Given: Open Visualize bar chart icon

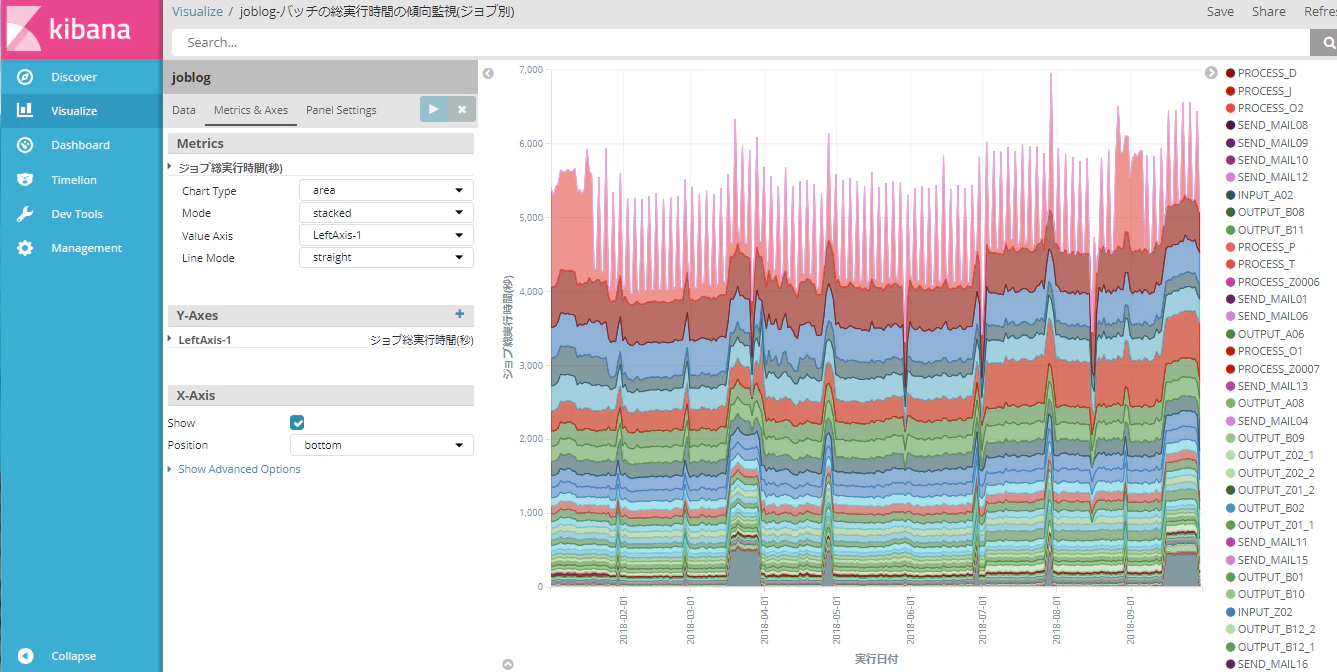Looking at the screenshot, I should click(26, 111).
